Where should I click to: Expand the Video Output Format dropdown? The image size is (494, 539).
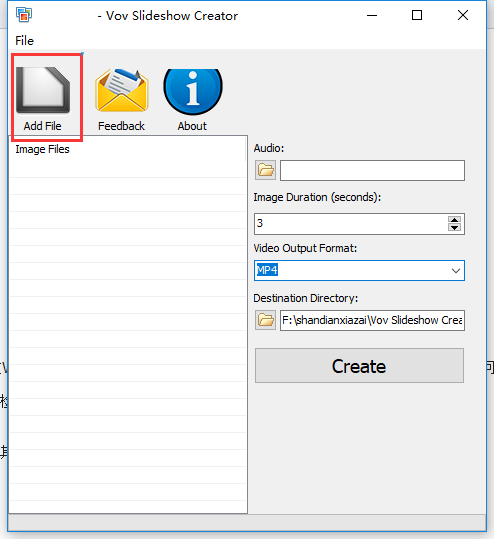(456, 271)
